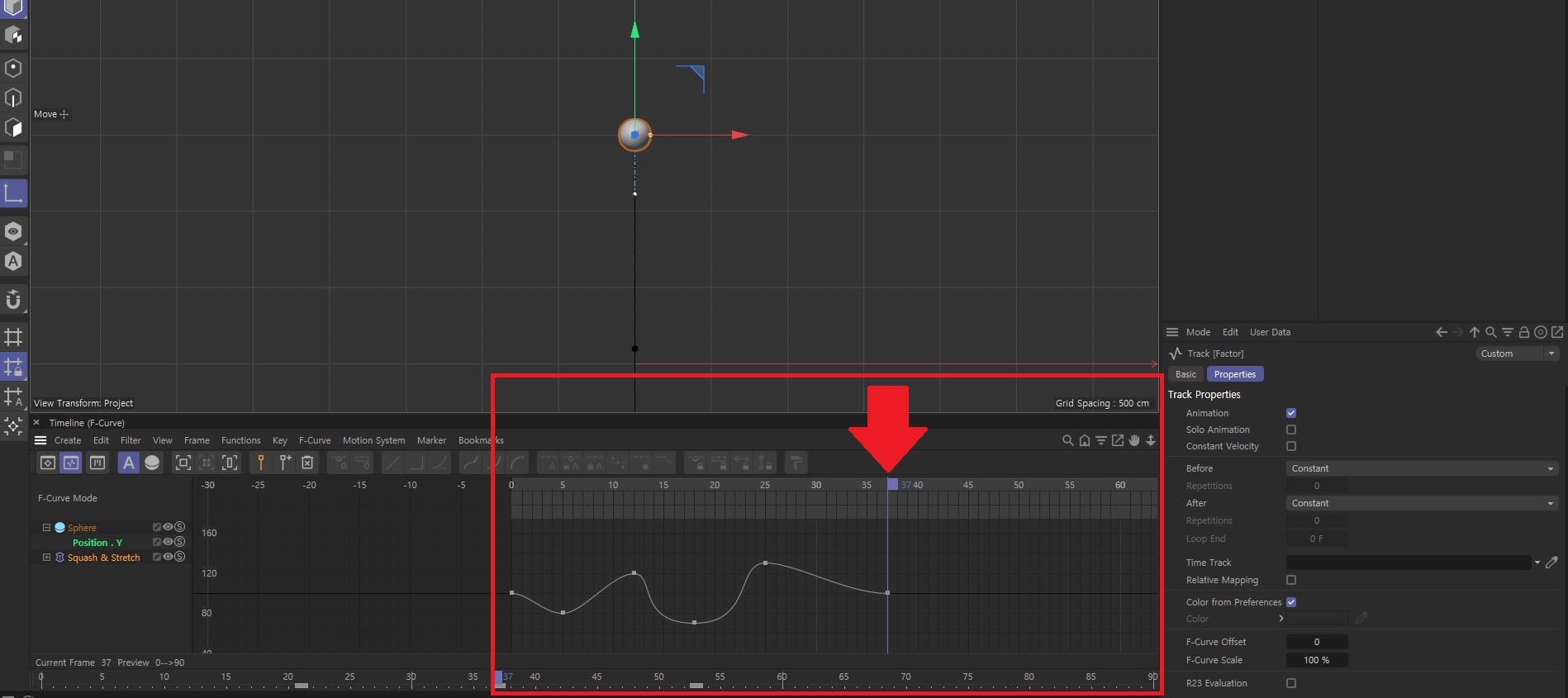
Task: Enable the Solo Animation checkbox
Action: click(x=1291, y=430)
